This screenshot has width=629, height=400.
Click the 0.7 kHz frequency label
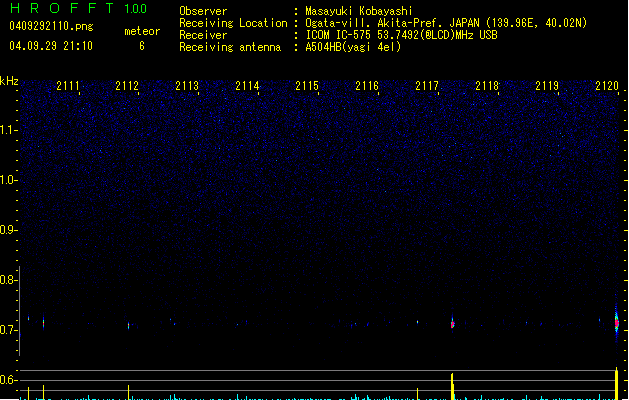coord(8,330)
